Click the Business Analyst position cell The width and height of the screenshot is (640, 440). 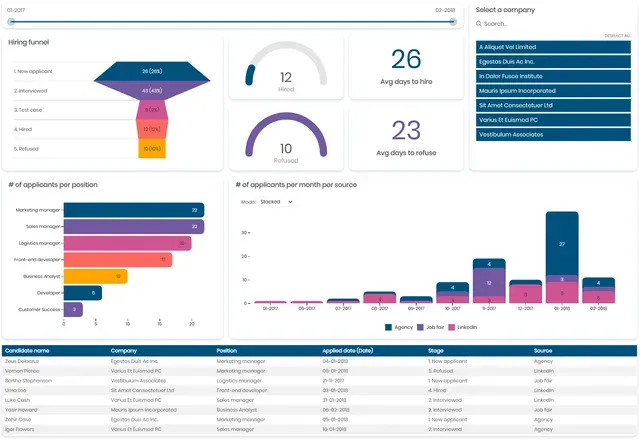[x=237, y=410]
